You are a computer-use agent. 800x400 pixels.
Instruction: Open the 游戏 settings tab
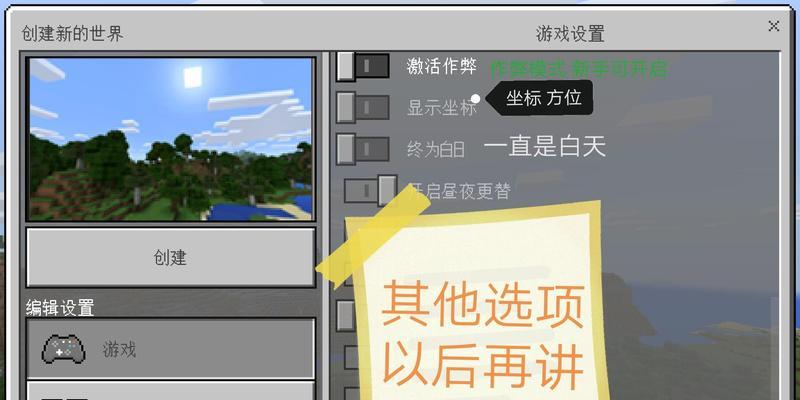pos(170,349)
